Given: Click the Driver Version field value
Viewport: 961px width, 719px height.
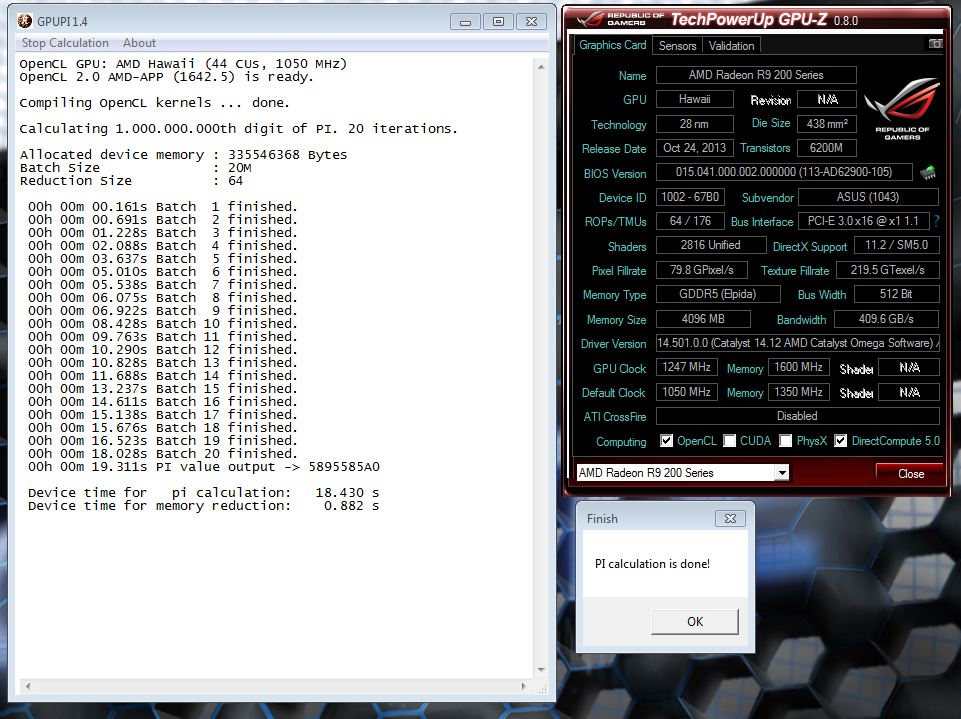Looking at the screenshot, I should [x=797, y=343].
